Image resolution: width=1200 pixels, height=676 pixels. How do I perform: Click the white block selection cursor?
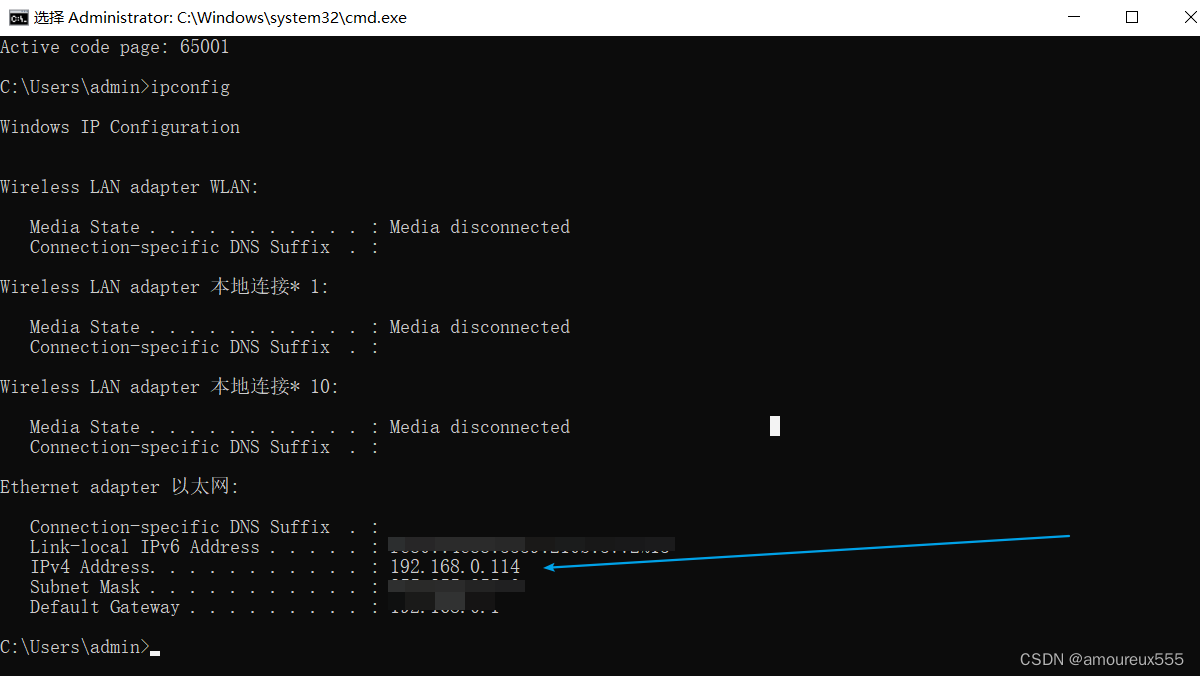tap(775, 426)
